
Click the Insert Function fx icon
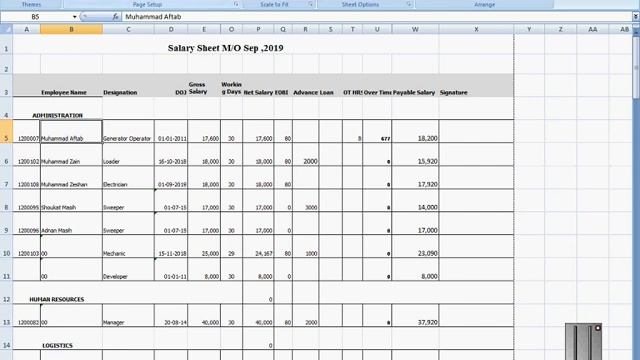[x=116, y=17]
